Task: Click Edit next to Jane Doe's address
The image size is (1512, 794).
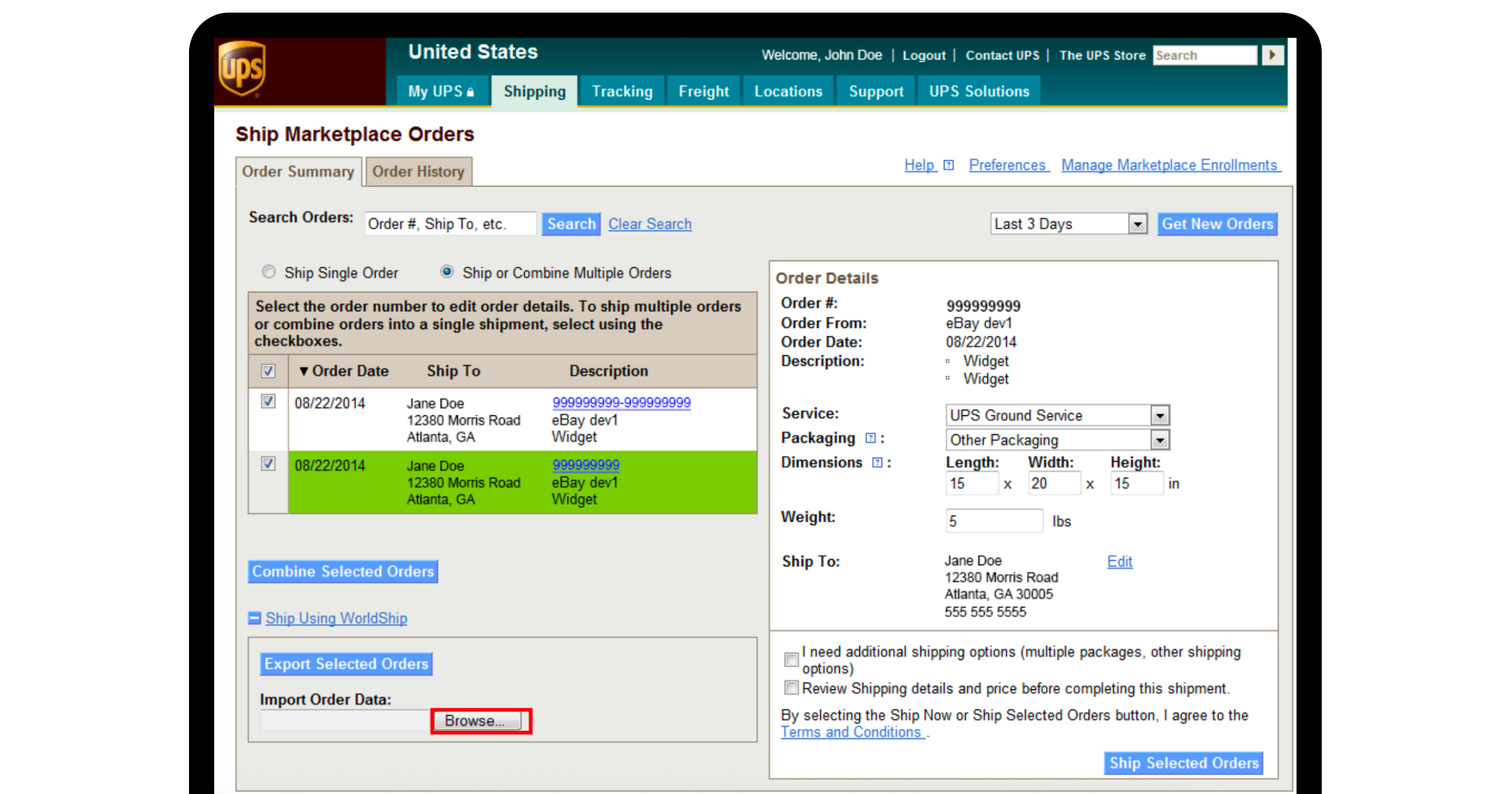Action: pyautogui.click(x=1120, y=561)
